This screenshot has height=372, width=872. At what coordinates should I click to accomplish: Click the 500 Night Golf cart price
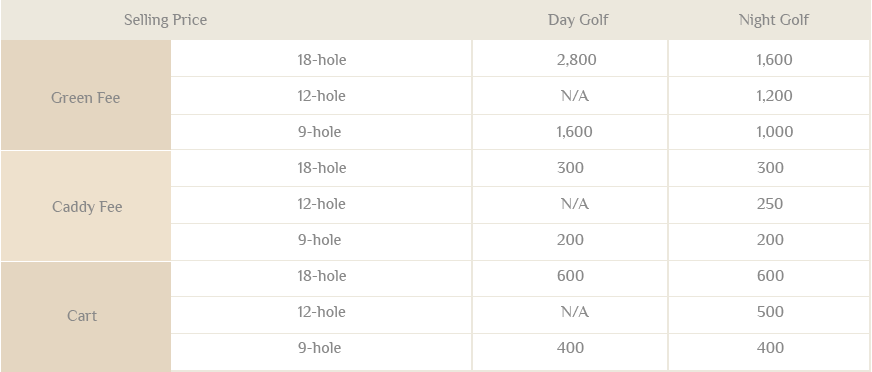(x=770, y=312)
